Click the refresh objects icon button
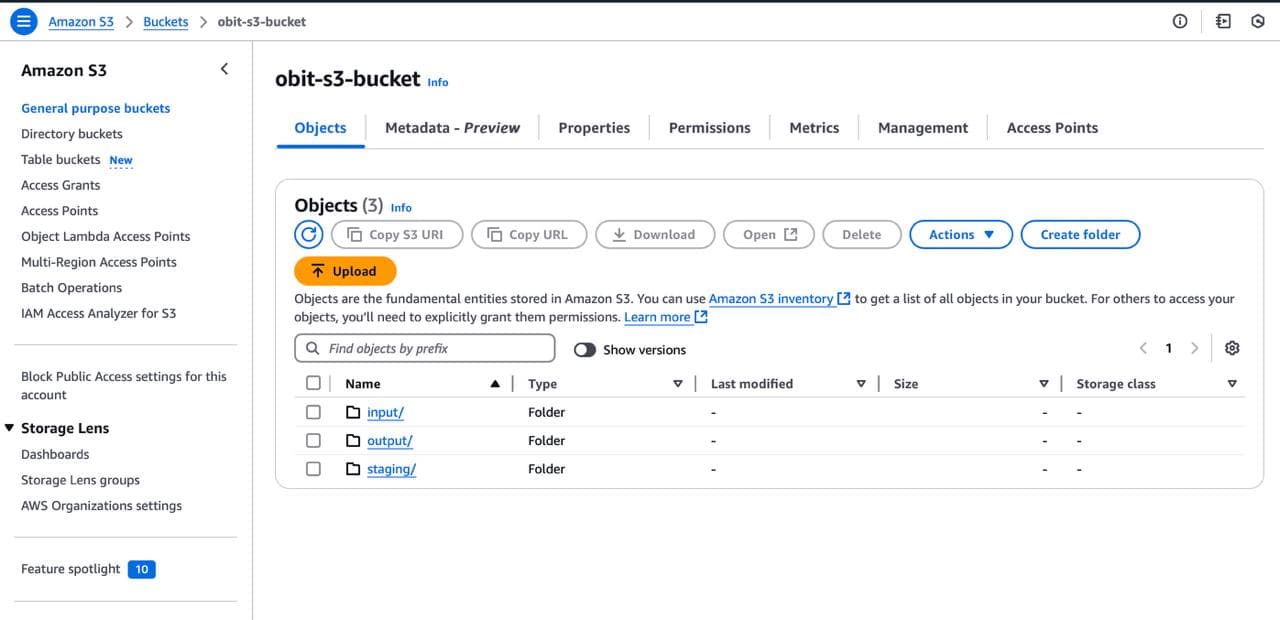 [309, 234]
